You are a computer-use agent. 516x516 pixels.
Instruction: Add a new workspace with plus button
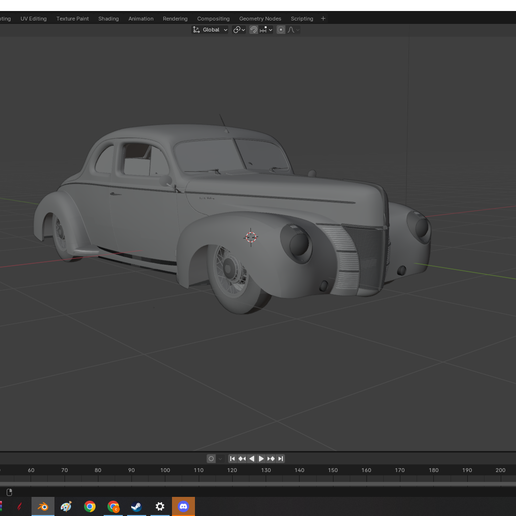[x=323, y=19]
